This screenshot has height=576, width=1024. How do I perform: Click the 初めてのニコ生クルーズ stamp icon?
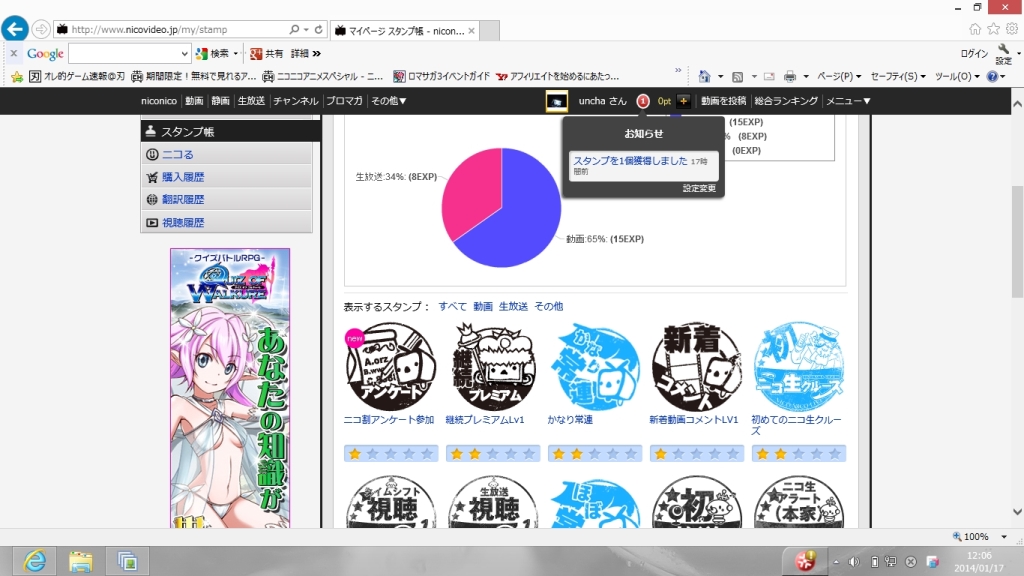[799, 367]
